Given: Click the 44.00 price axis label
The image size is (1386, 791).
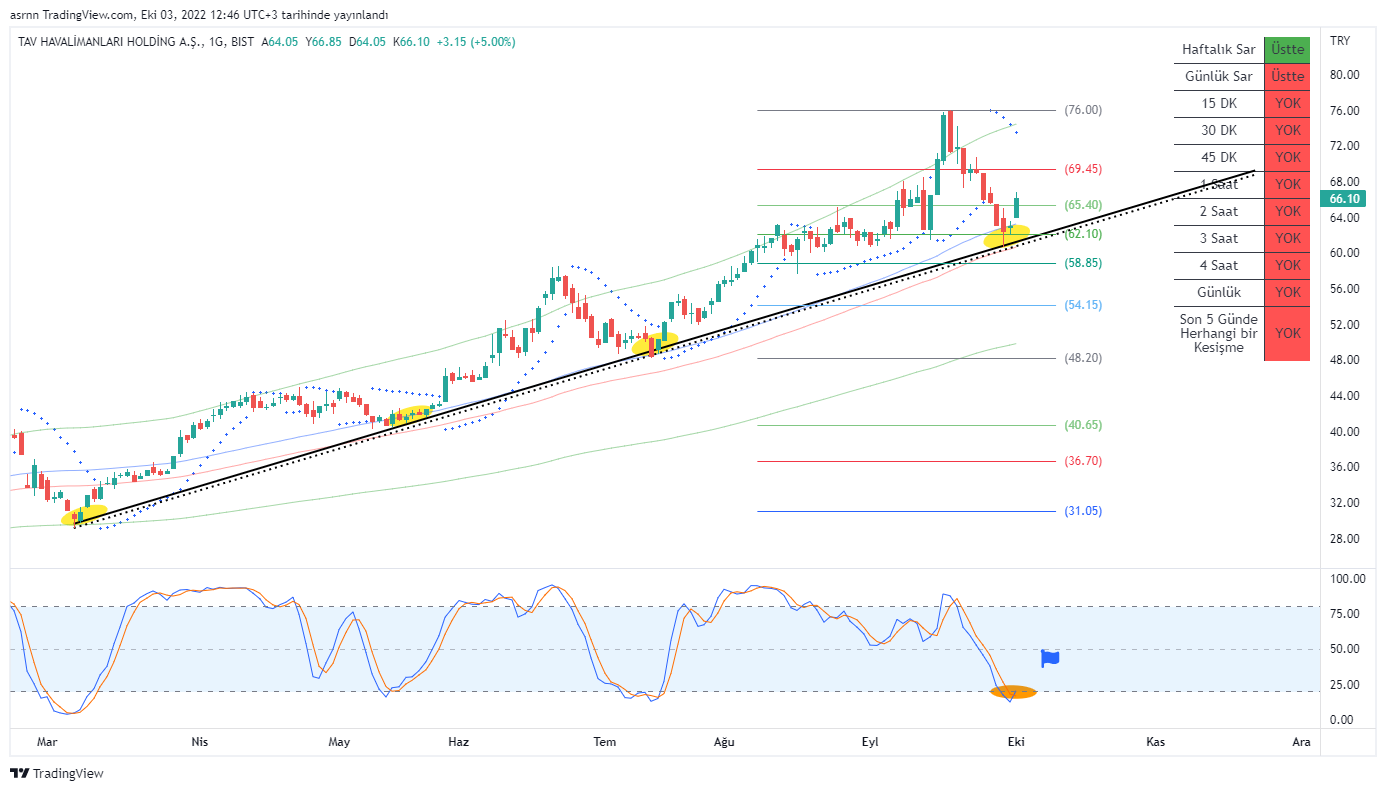Looking at the screenshot, I should (x=1345, y=396).
